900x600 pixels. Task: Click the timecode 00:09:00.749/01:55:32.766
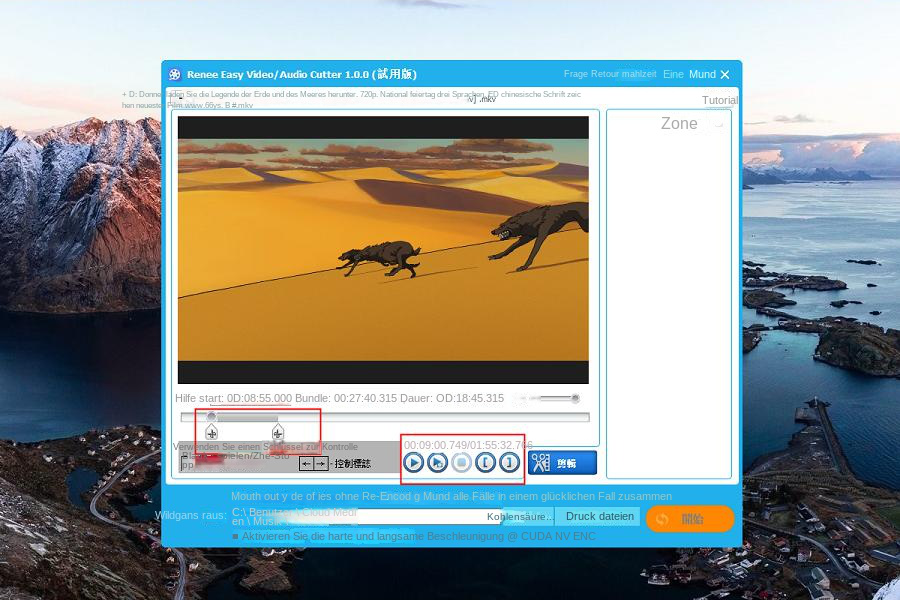[468, 445]
